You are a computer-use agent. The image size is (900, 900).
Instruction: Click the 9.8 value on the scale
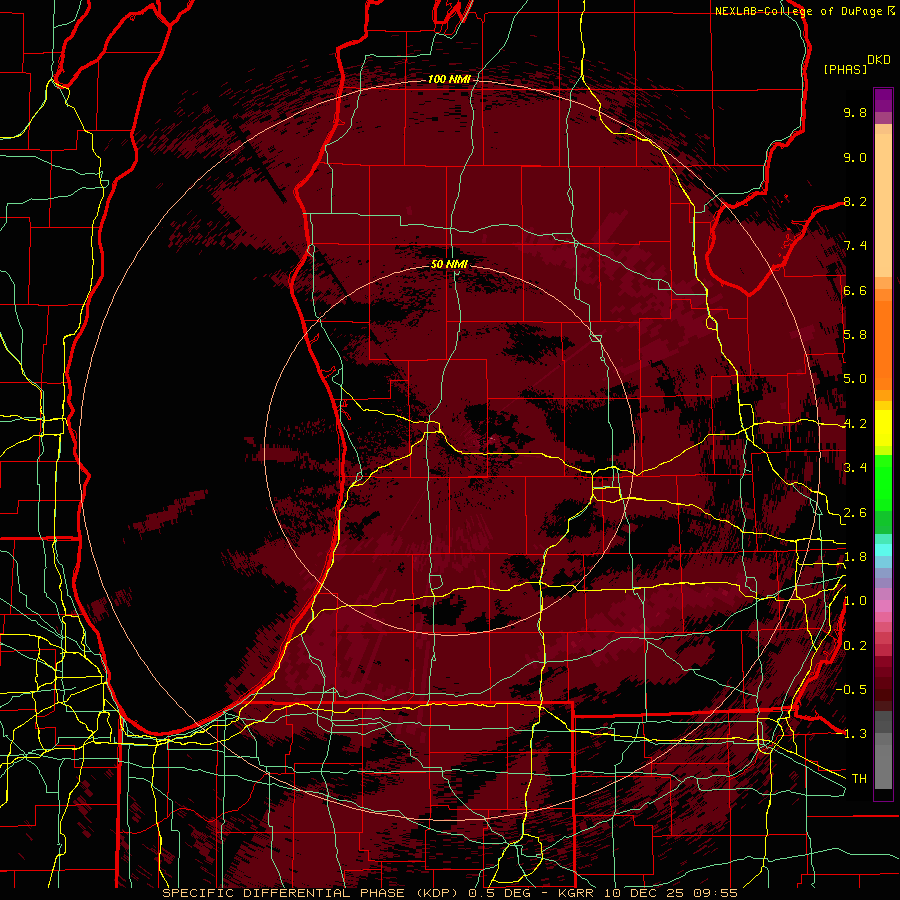[x=855, y=112]
